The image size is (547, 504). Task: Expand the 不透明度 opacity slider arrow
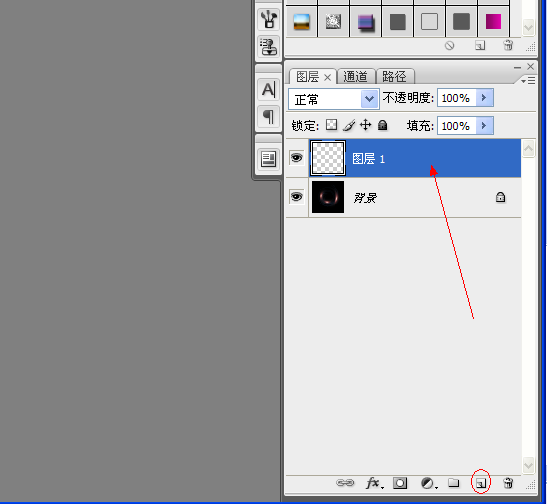pyautogui.click(x=484, y=98)
